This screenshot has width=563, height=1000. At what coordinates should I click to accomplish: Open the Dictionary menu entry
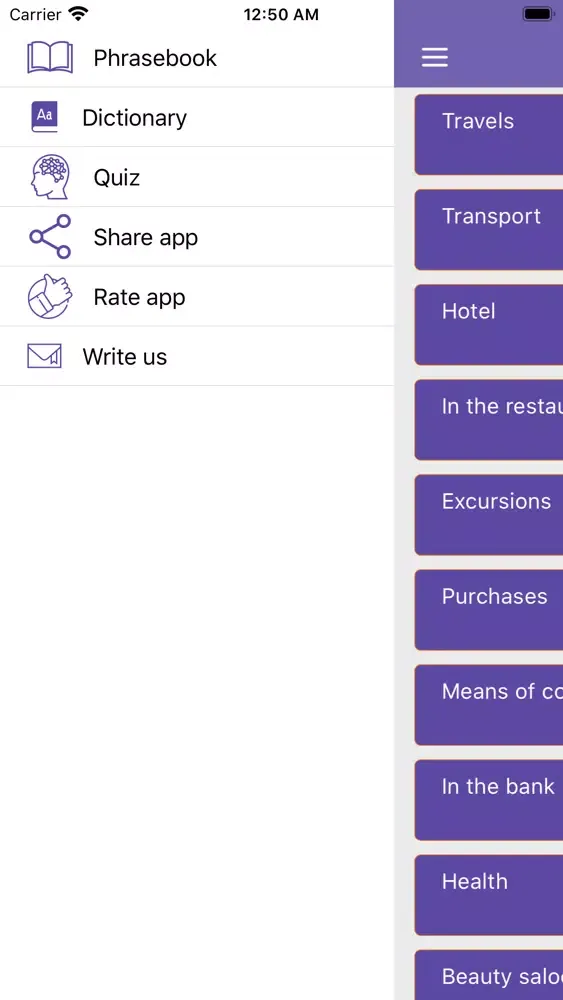coord(197,117)
